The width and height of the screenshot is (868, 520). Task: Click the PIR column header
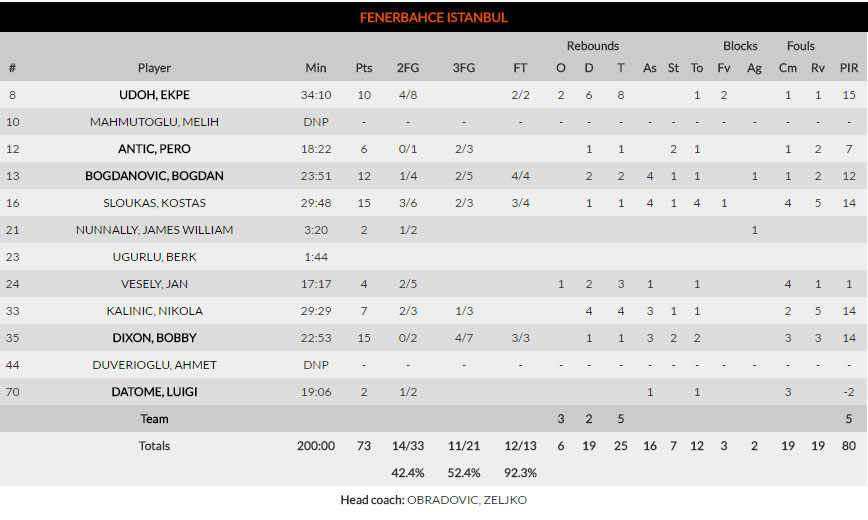click(848, 68)
